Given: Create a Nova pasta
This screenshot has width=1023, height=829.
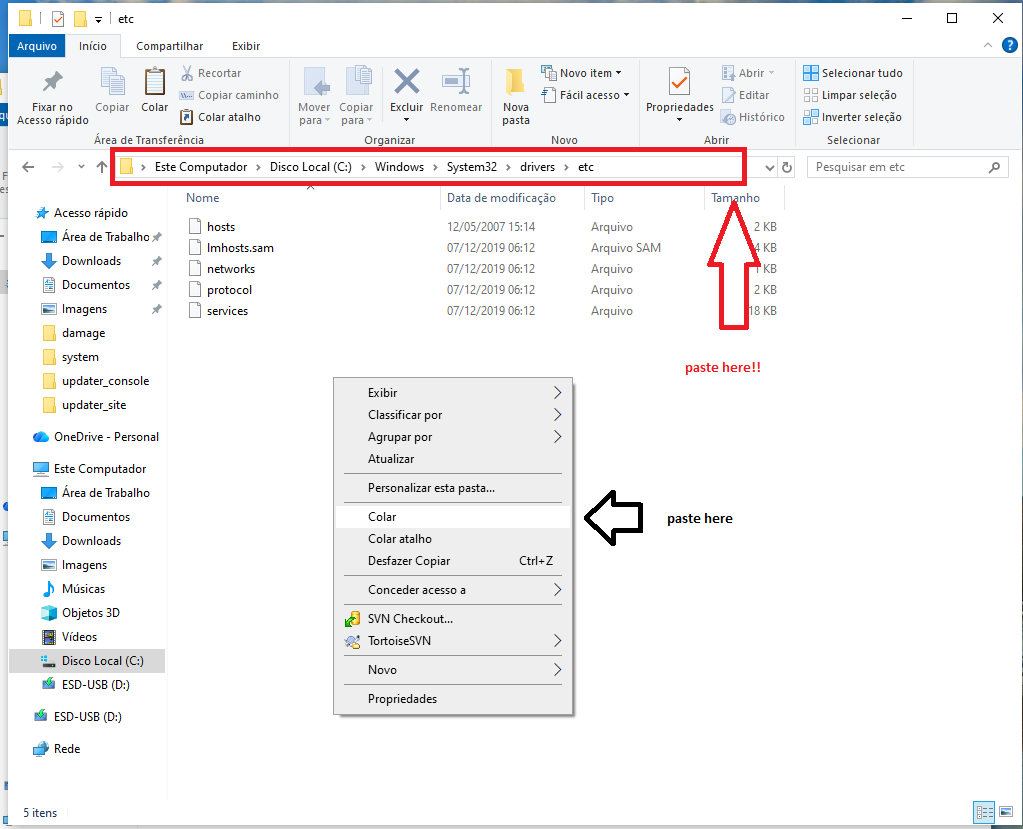Looking at the screenshot, I should coord(515,97).
